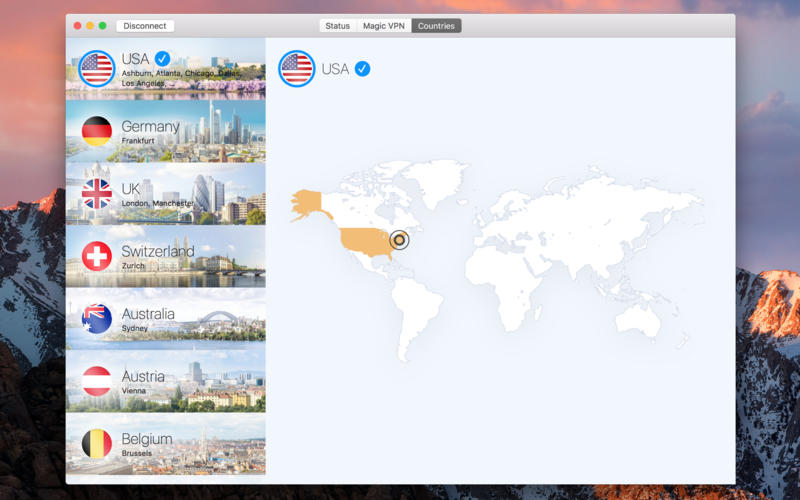Click the Frankfurt city label under Germany
The image size is (800, 500).
[x=139, y=142]
